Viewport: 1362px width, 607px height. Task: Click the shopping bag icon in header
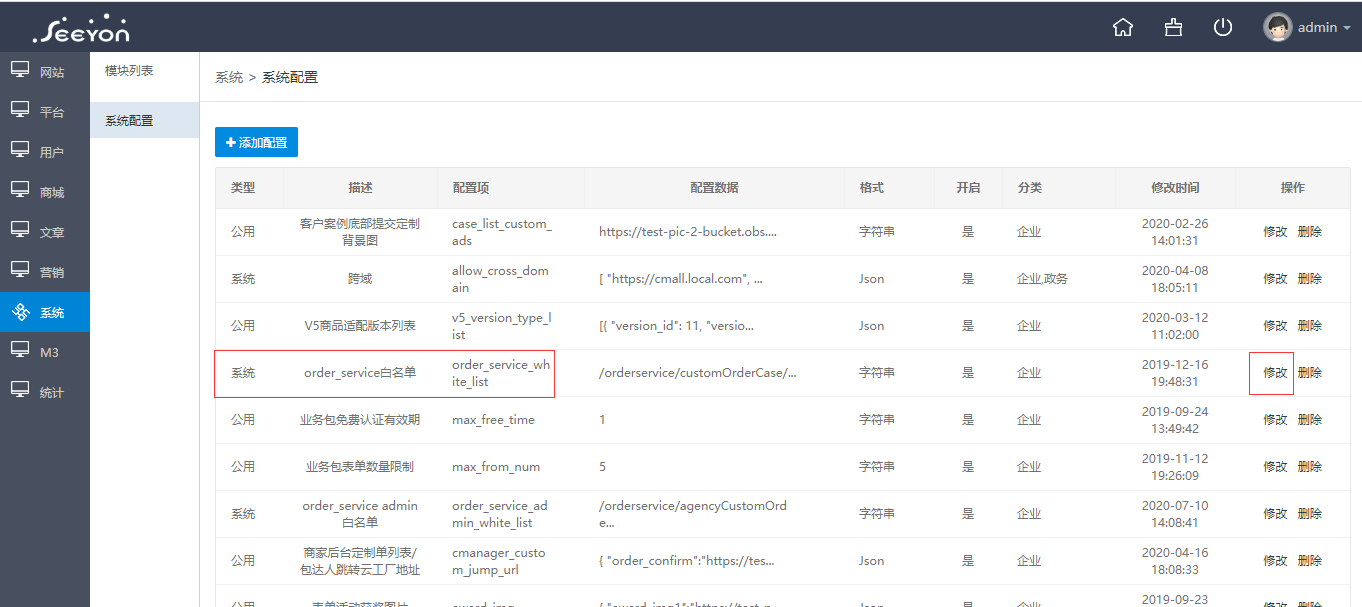pos(1173,27)
